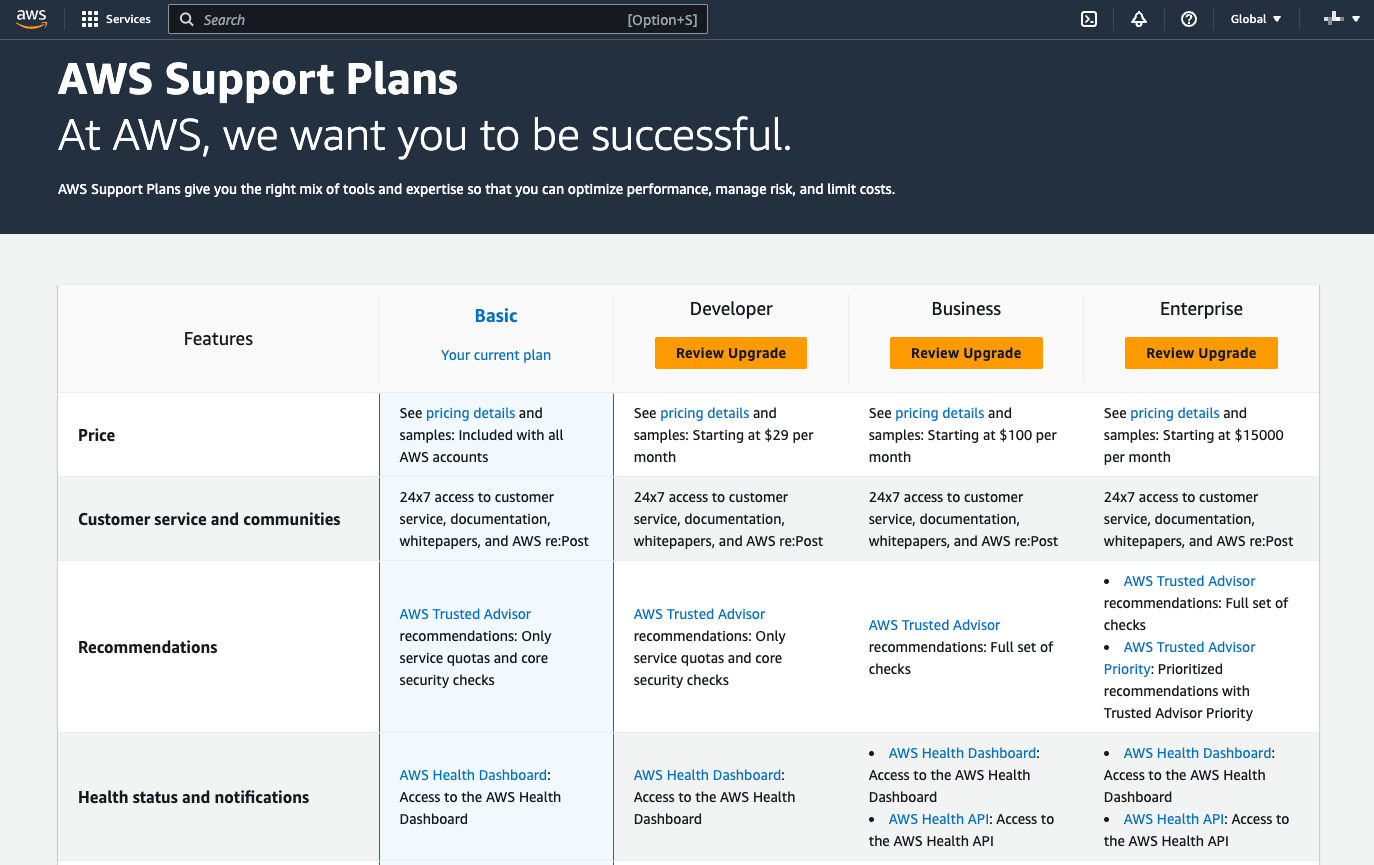
Task: View notifications bell icon
Action: pyautogui.click(x=1139, y=19)
